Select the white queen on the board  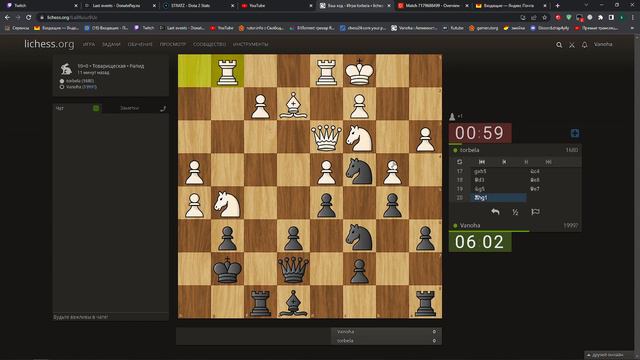coord(326,138)
